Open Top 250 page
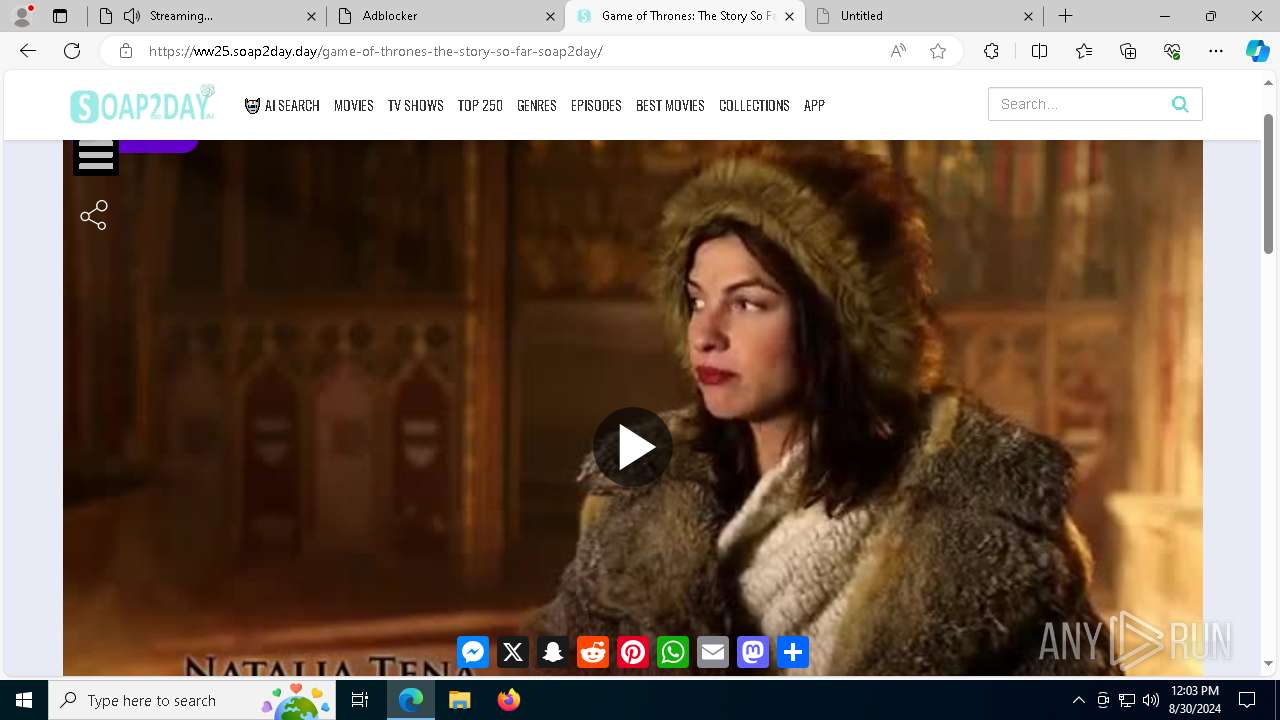Image resolution: width=1280 pixels, height=720 pixels. (x=480, y=105)
